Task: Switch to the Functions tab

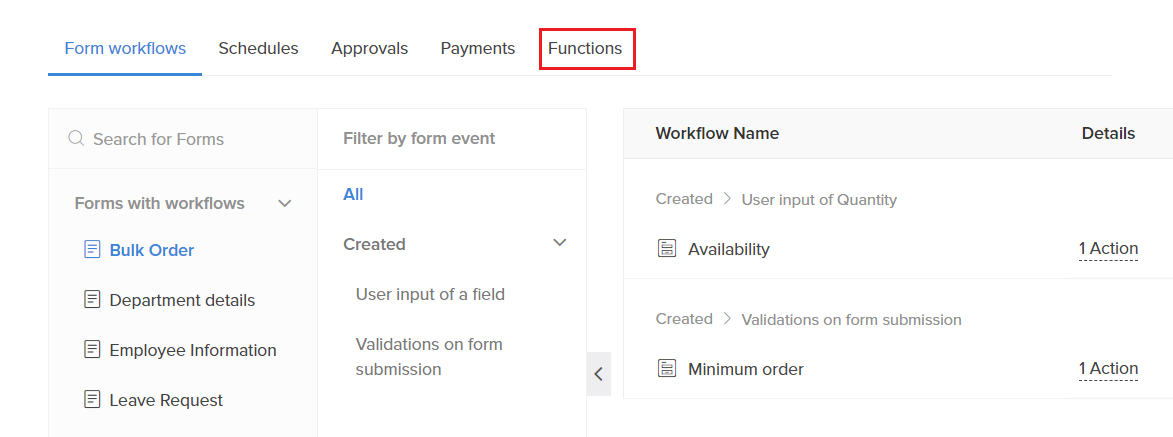Action: [585, 48]
